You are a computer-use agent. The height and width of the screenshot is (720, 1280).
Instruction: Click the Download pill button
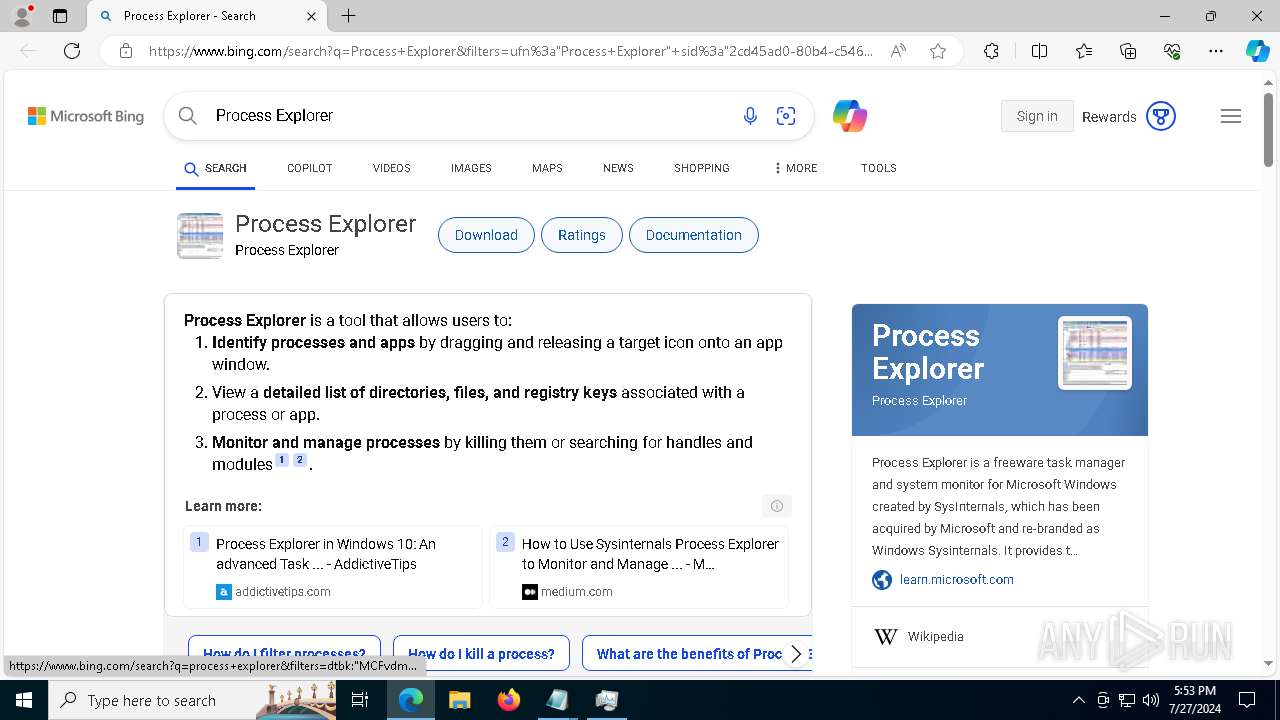pos(486,235)
